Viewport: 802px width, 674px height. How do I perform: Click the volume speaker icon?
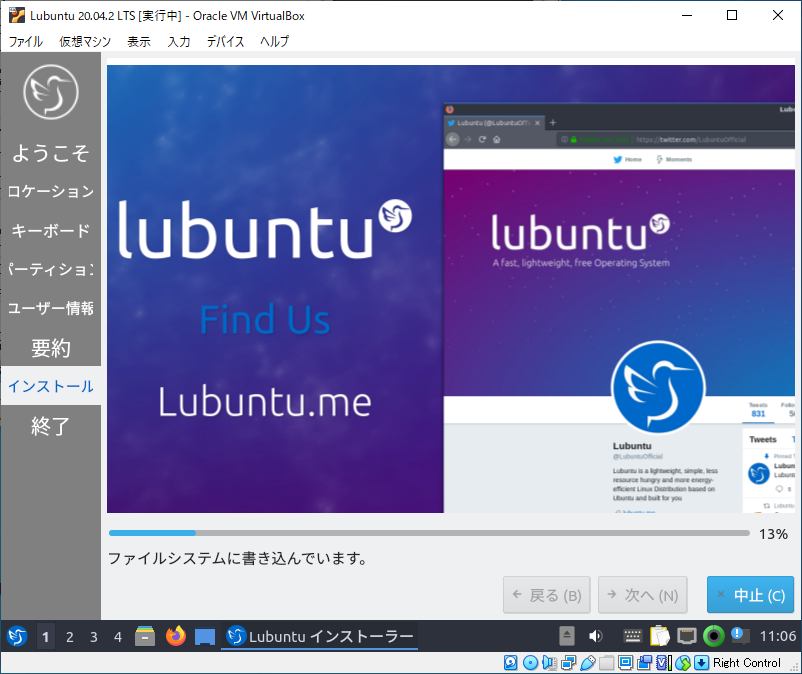click(x=595, y=636)
